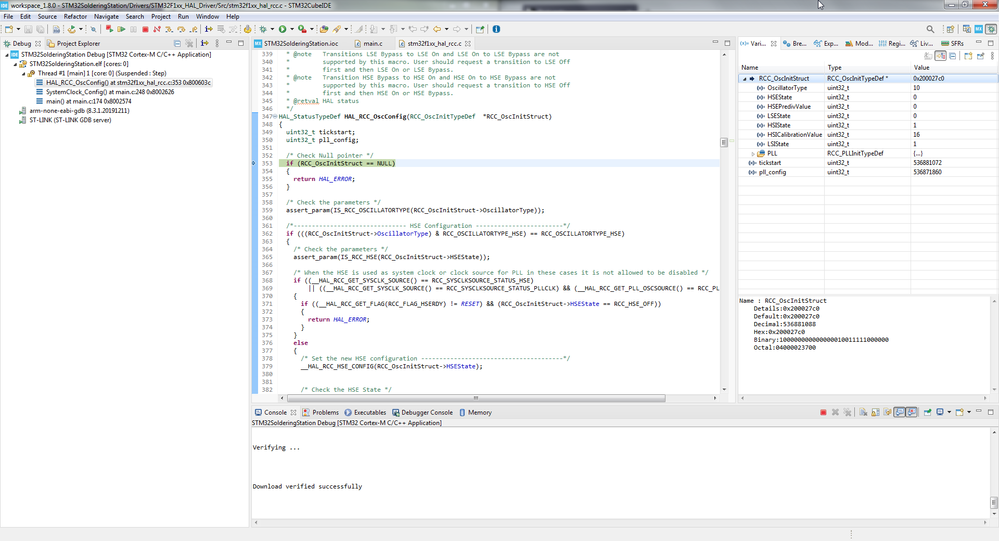Screen dimensions: 999x541
Task: Switch to the Registers tab
Action: pyautogui.click(x=891, y=43)
